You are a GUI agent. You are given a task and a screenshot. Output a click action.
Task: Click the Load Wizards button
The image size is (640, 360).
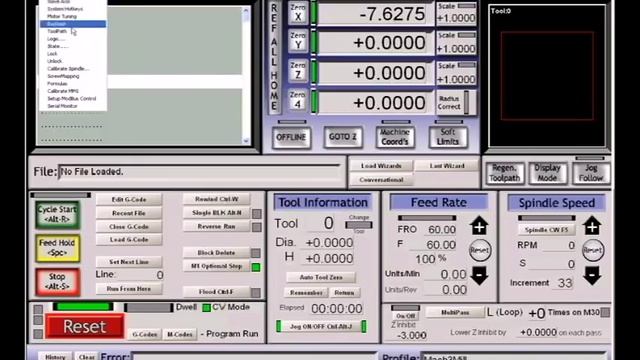381,166
